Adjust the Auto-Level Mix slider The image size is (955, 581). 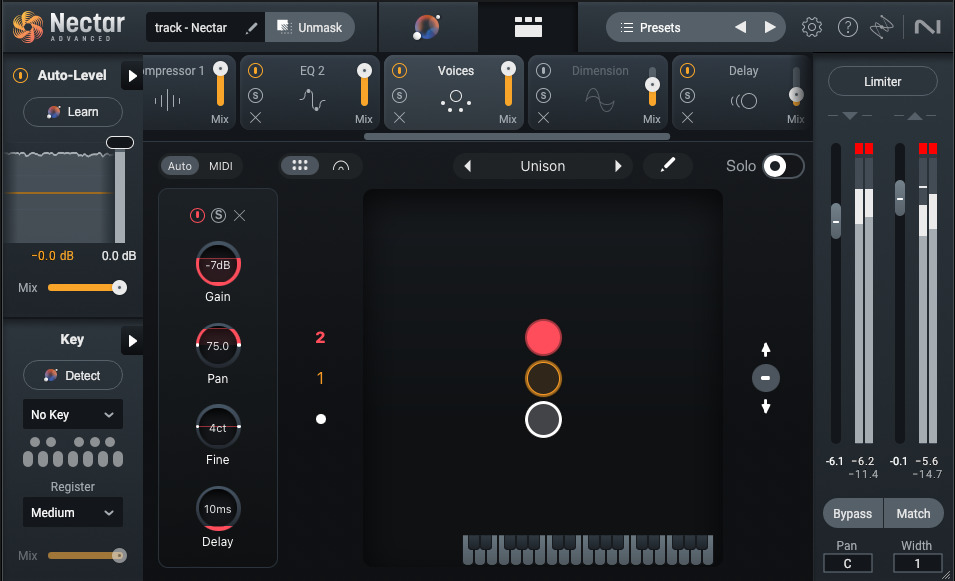(x=87, y=287)
